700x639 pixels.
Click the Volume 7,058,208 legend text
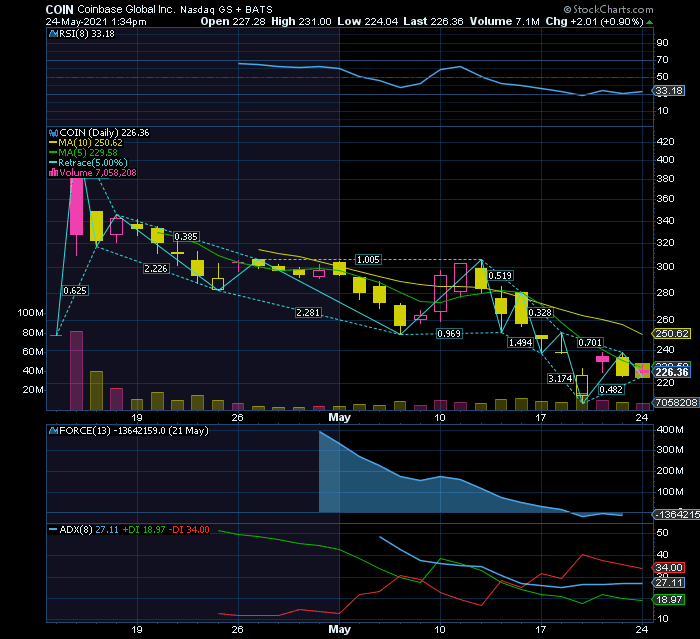click(x=98, y=173)
